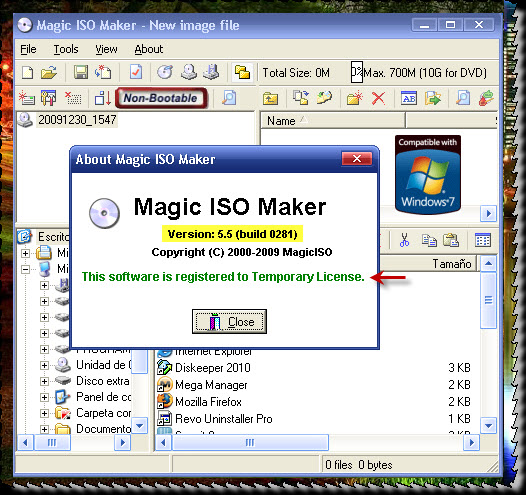The image size is (526, 495).
Task: Click down arrow of file list scrollbar
Action: [488, 426]
